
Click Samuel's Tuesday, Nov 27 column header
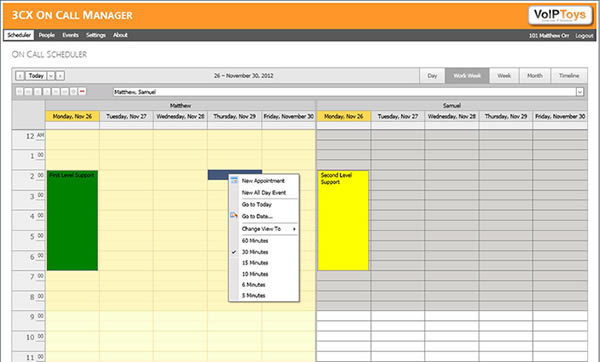pyautogui.click(x=398, y=116)
